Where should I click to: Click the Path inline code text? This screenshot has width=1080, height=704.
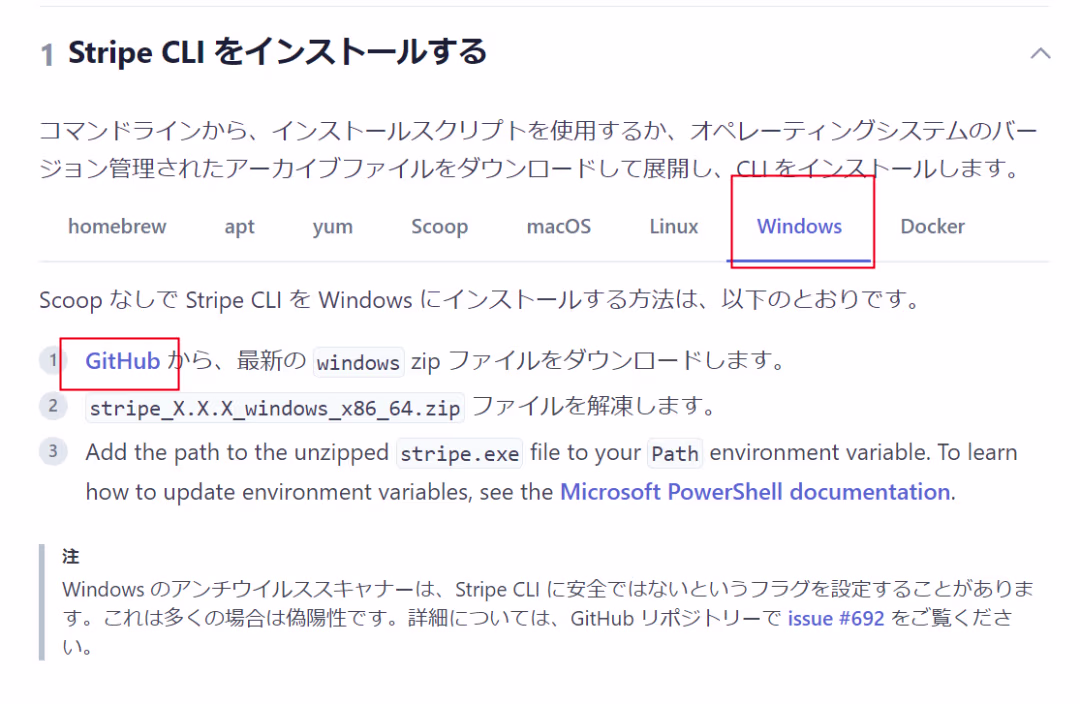pyautogui.click(x=675, y=453)
